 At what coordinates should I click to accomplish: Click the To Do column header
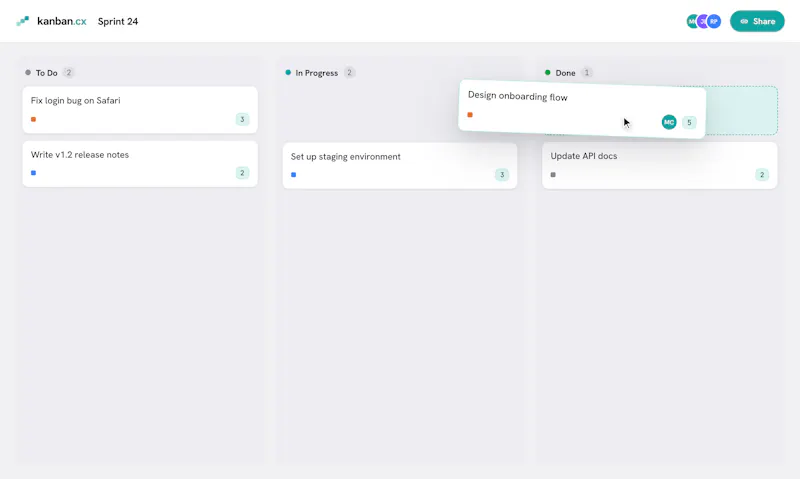pos(46,73)
